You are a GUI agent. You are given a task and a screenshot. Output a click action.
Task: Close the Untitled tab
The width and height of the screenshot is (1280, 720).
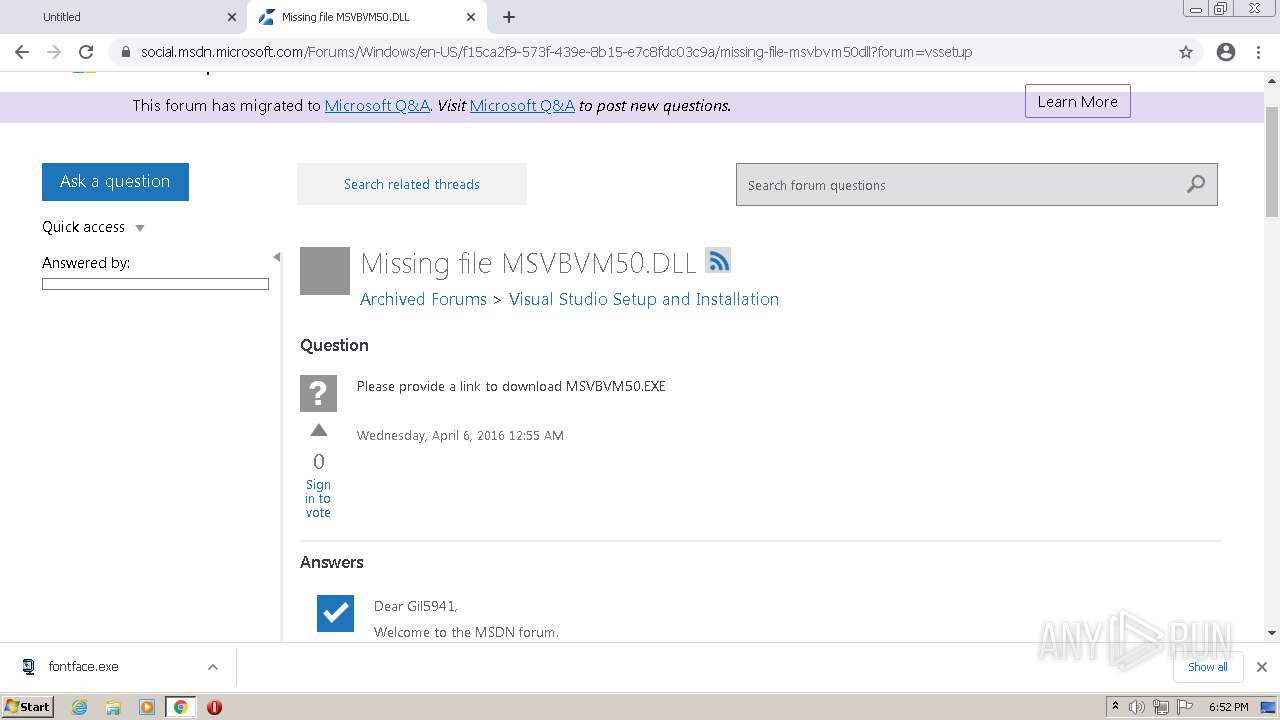point(232,17)
